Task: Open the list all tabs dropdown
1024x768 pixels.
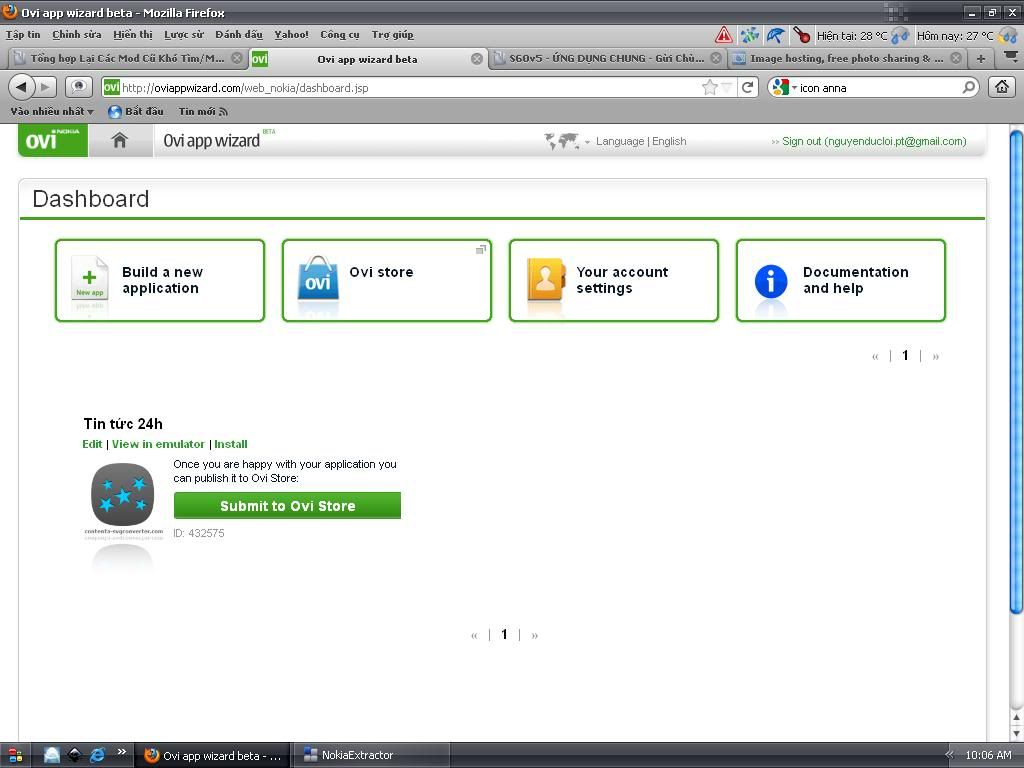Action: pyautogui.click(x=1011, y=58)
